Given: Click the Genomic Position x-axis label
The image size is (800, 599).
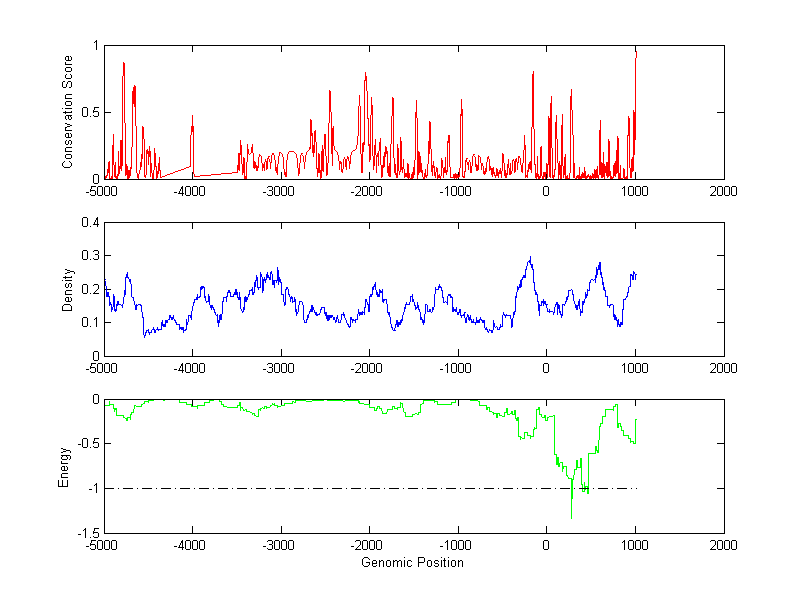Looking at the screenshot, I should (x=413, y=563).
